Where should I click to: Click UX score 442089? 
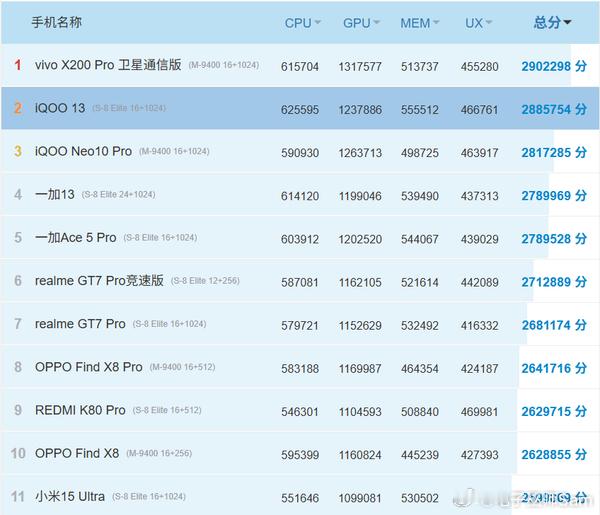[479, 283]
